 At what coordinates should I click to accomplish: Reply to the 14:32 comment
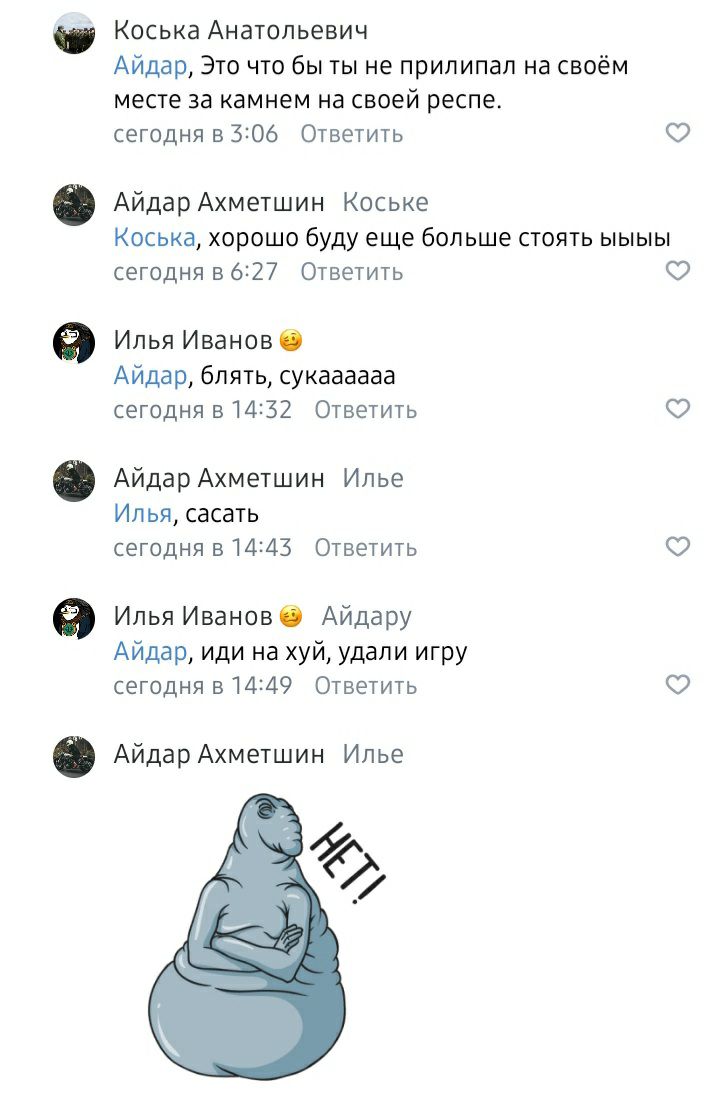(365, 409)
